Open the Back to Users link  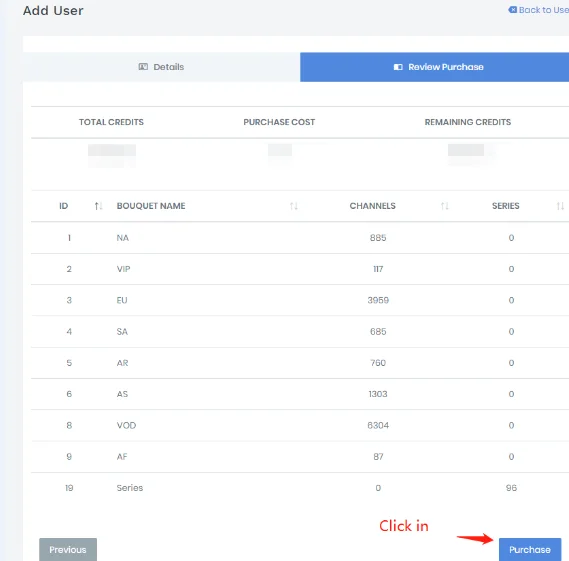click(x=539, y=10)
